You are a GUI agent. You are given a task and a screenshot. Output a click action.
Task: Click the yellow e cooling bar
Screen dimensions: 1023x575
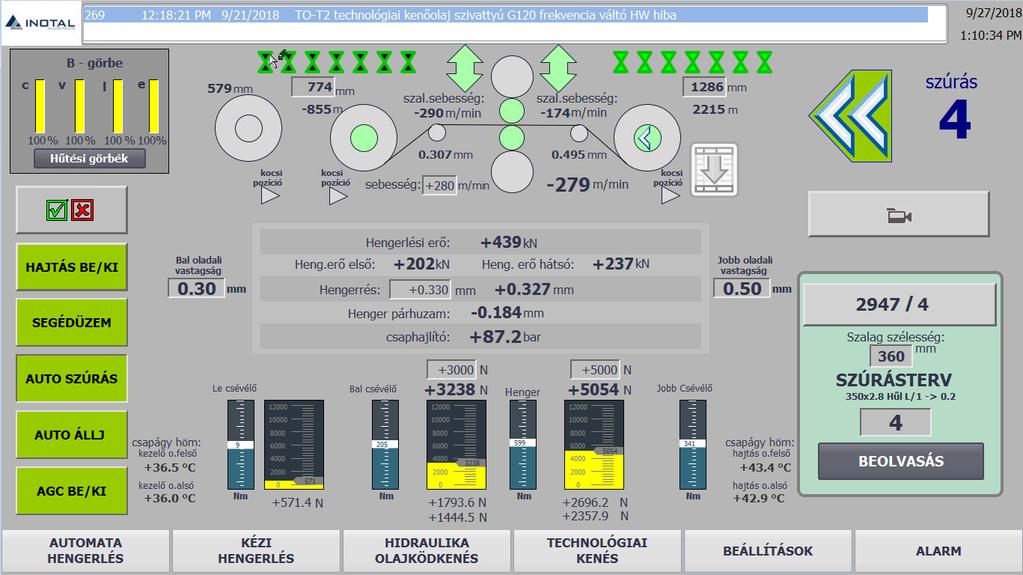point(154,106)
